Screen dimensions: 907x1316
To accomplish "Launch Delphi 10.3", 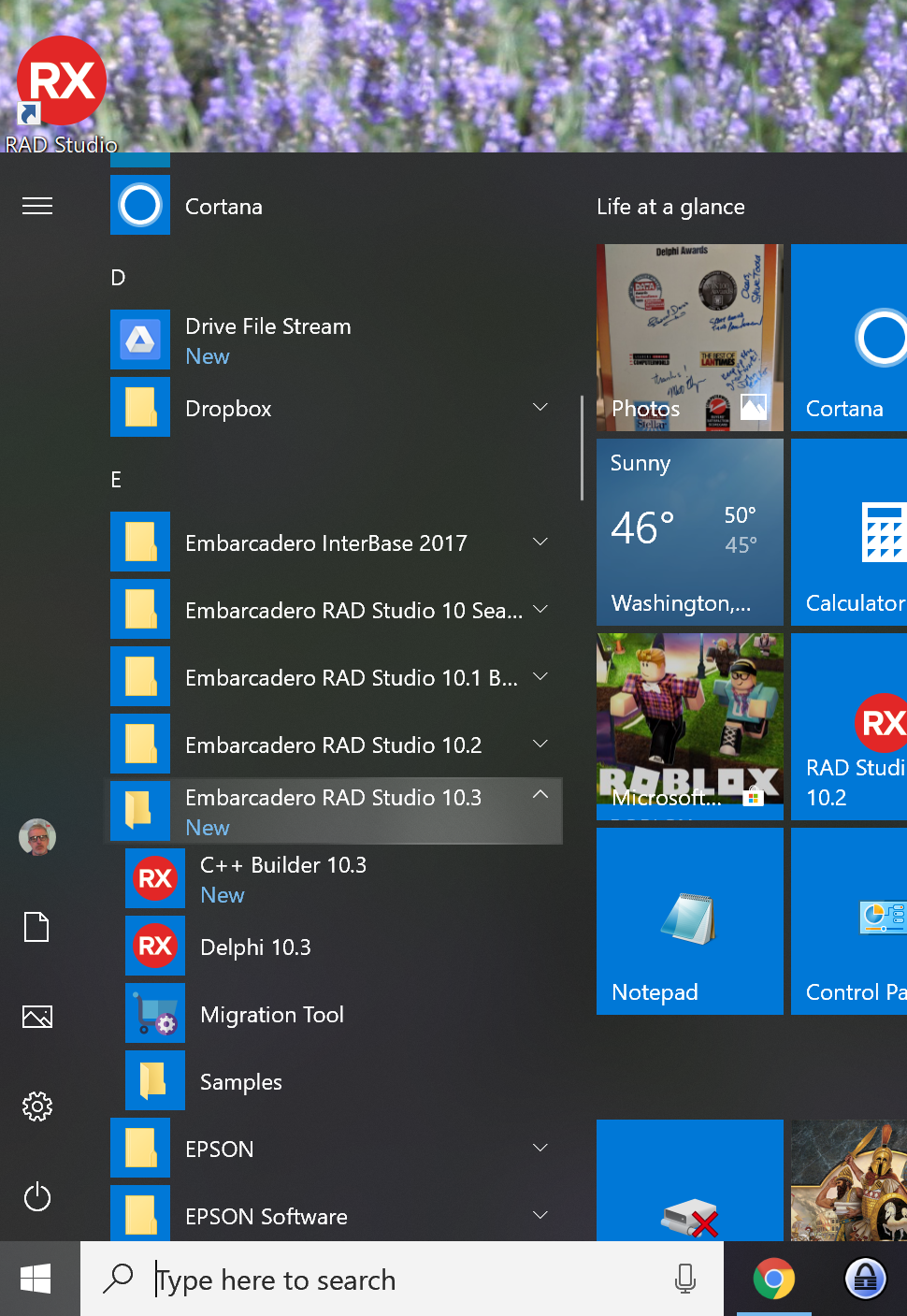I will (x=255, y=947).
